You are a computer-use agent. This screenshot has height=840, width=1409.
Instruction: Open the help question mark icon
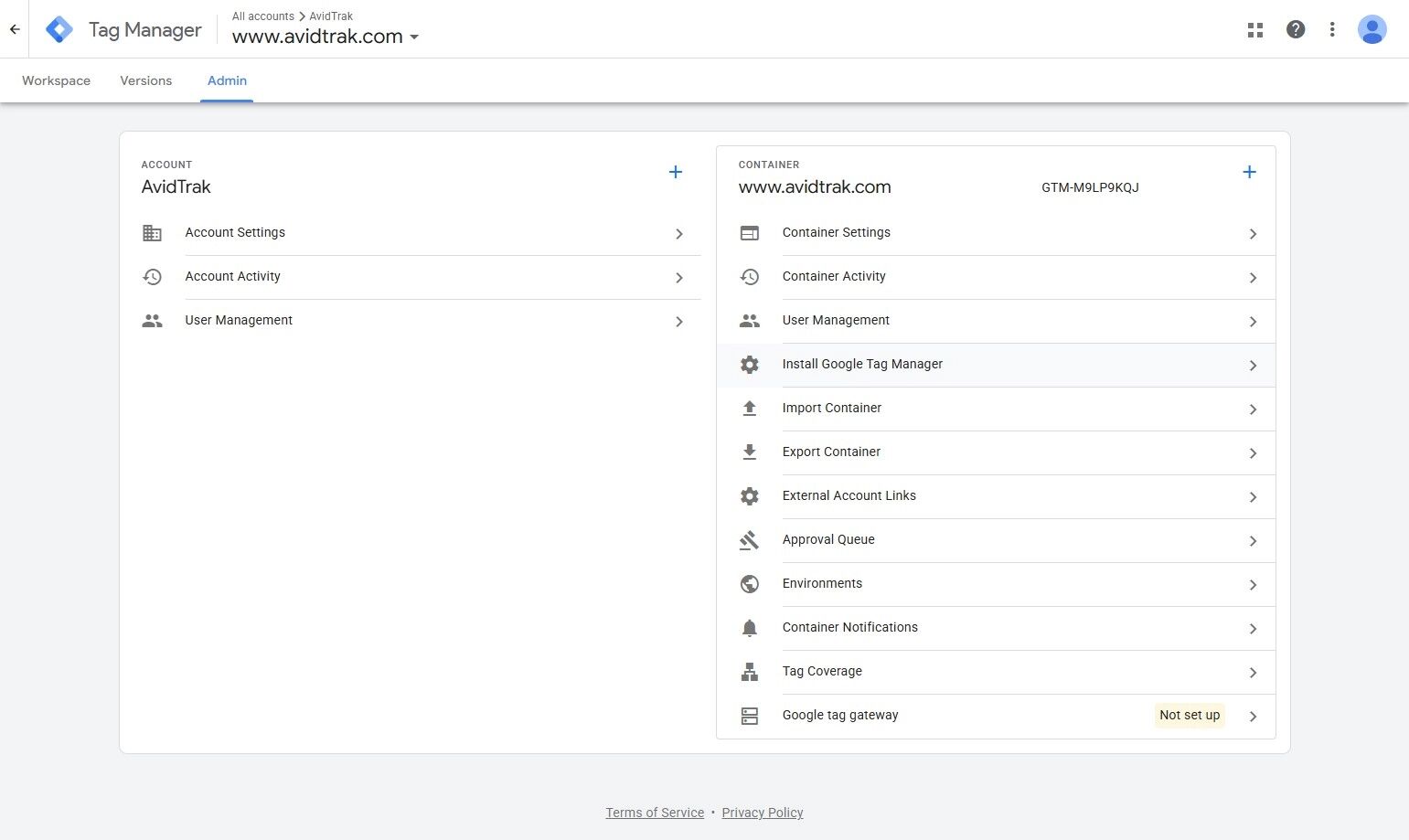tap(1296, 29)
